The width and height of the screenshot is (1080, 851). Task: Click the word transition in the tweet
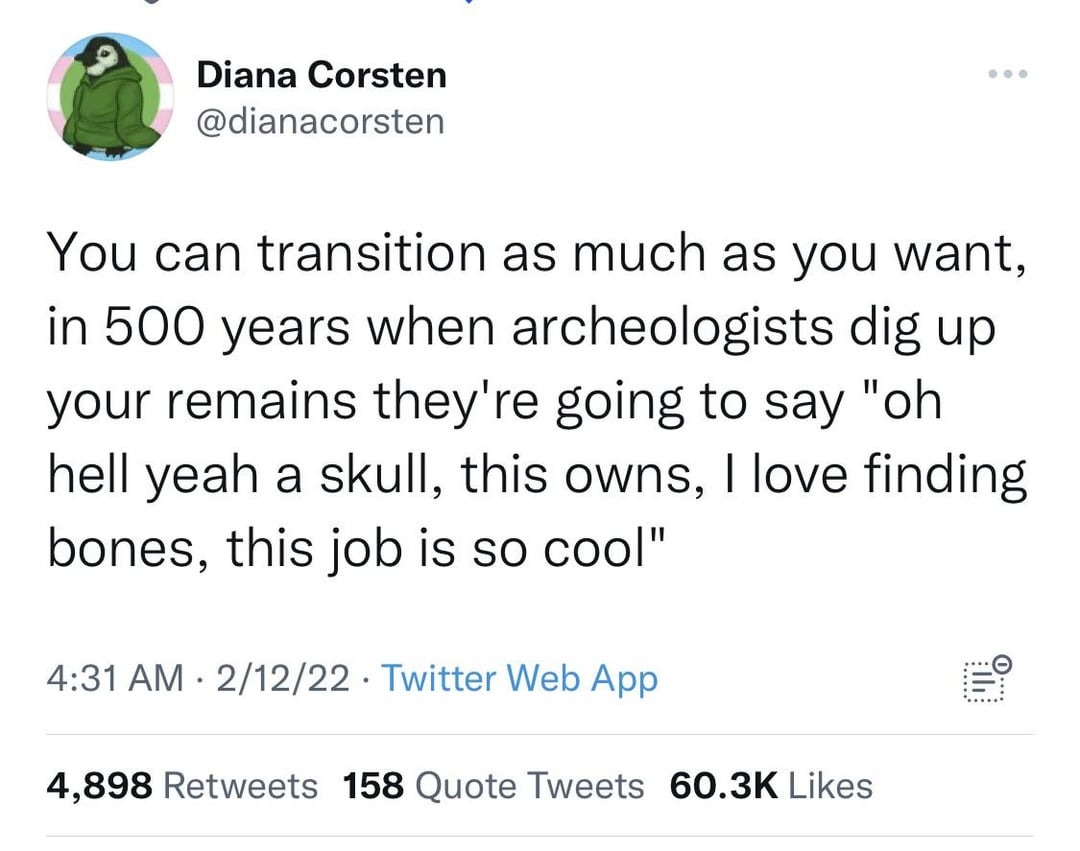372,253
